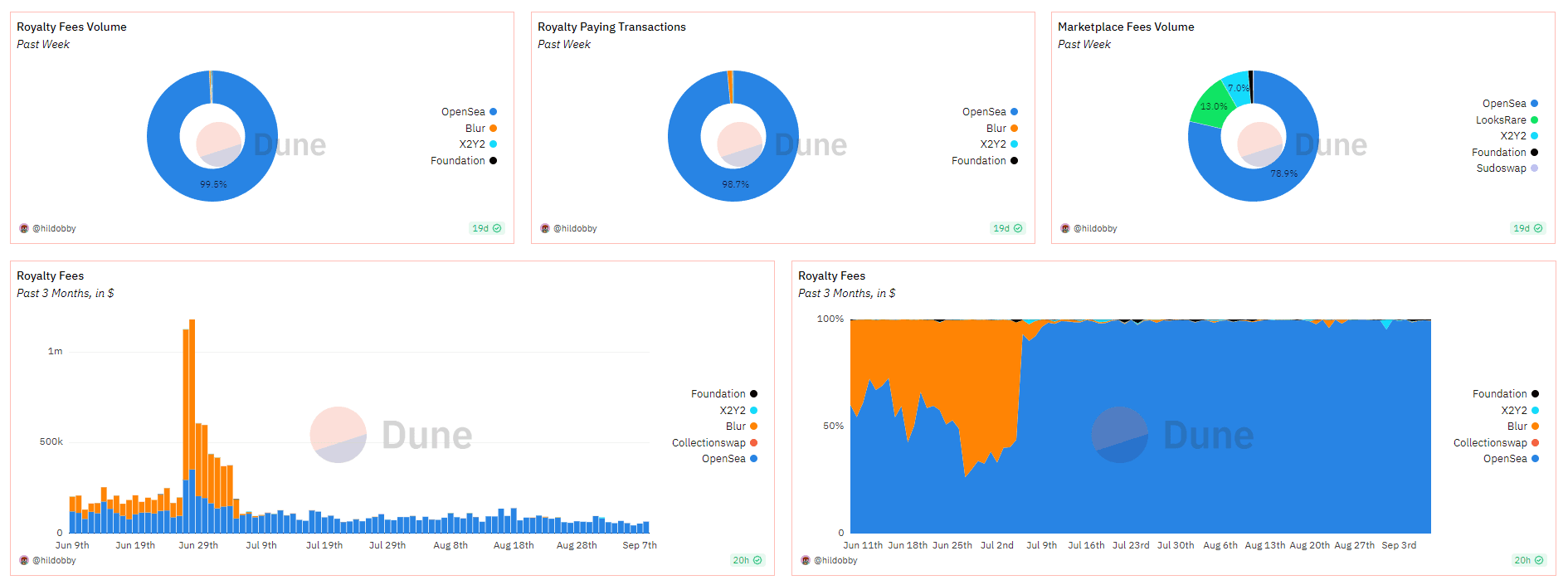Click the author avatar under the stacked area chart
1568x585 pixels.
tap(806, 560)
